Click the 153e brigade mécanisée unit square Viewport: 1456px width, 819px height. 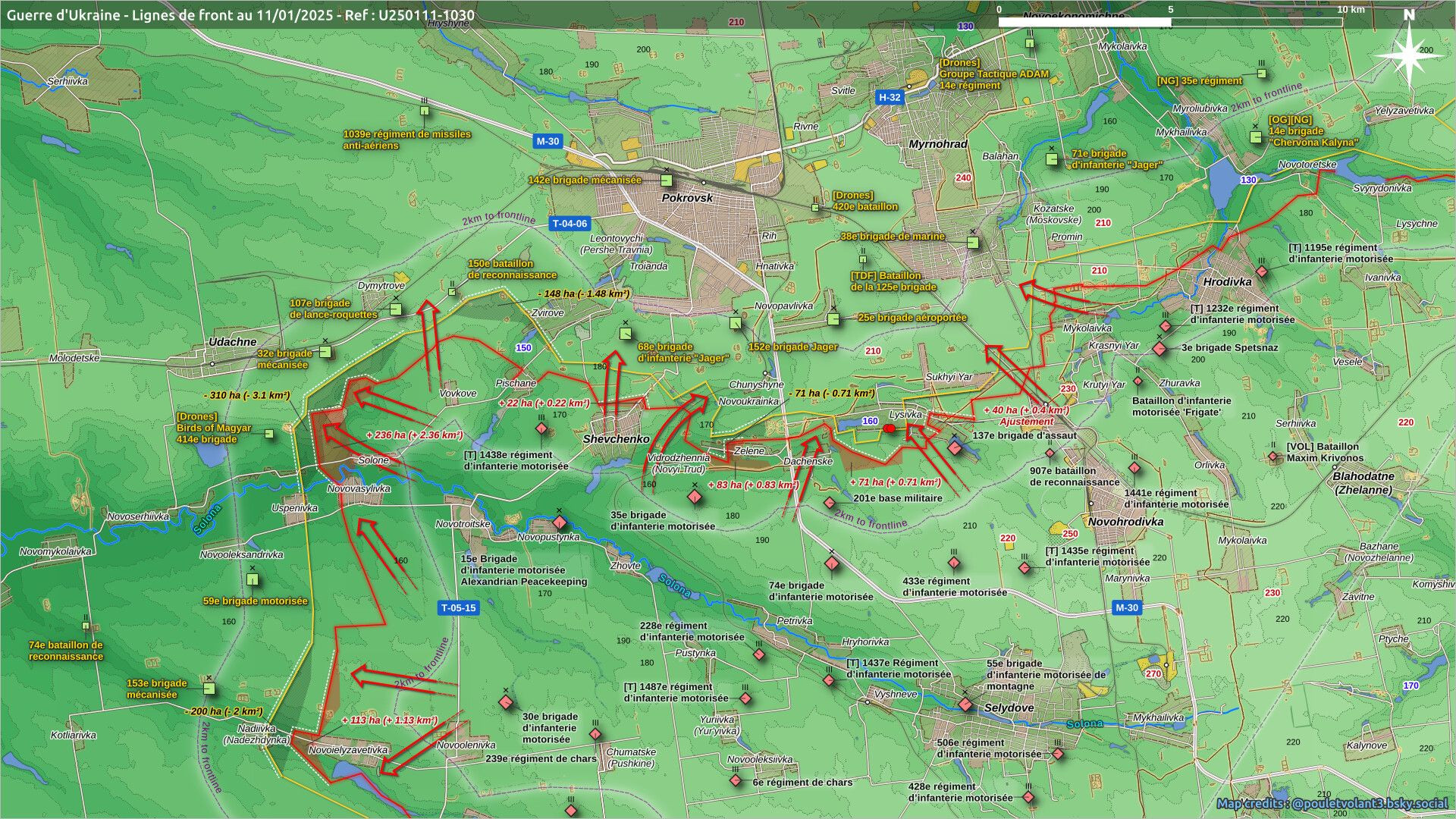point(209,689)
